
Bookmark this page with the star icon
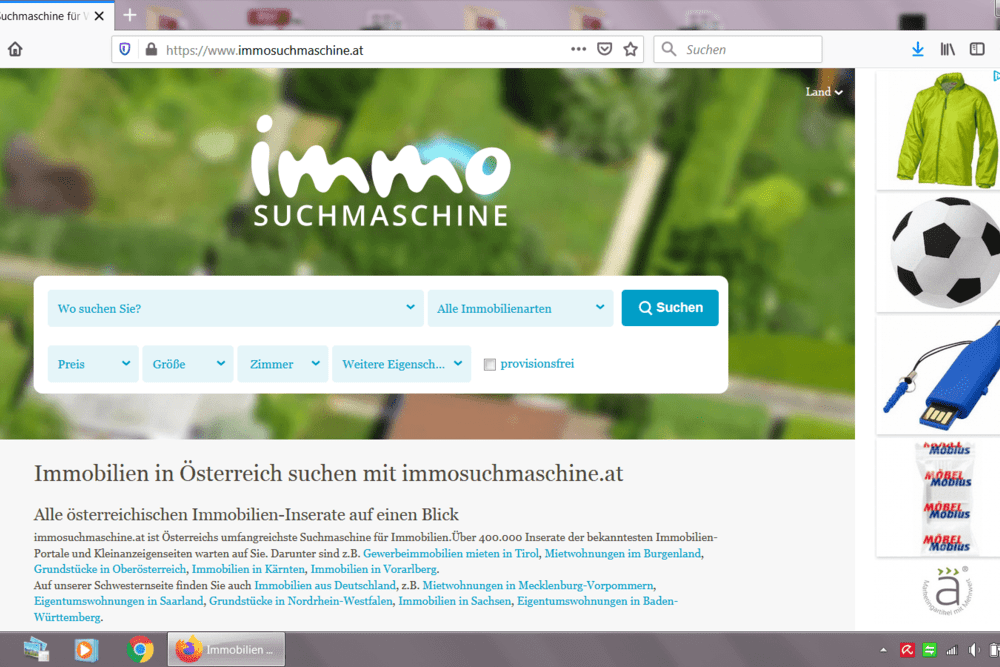point(631,49)
